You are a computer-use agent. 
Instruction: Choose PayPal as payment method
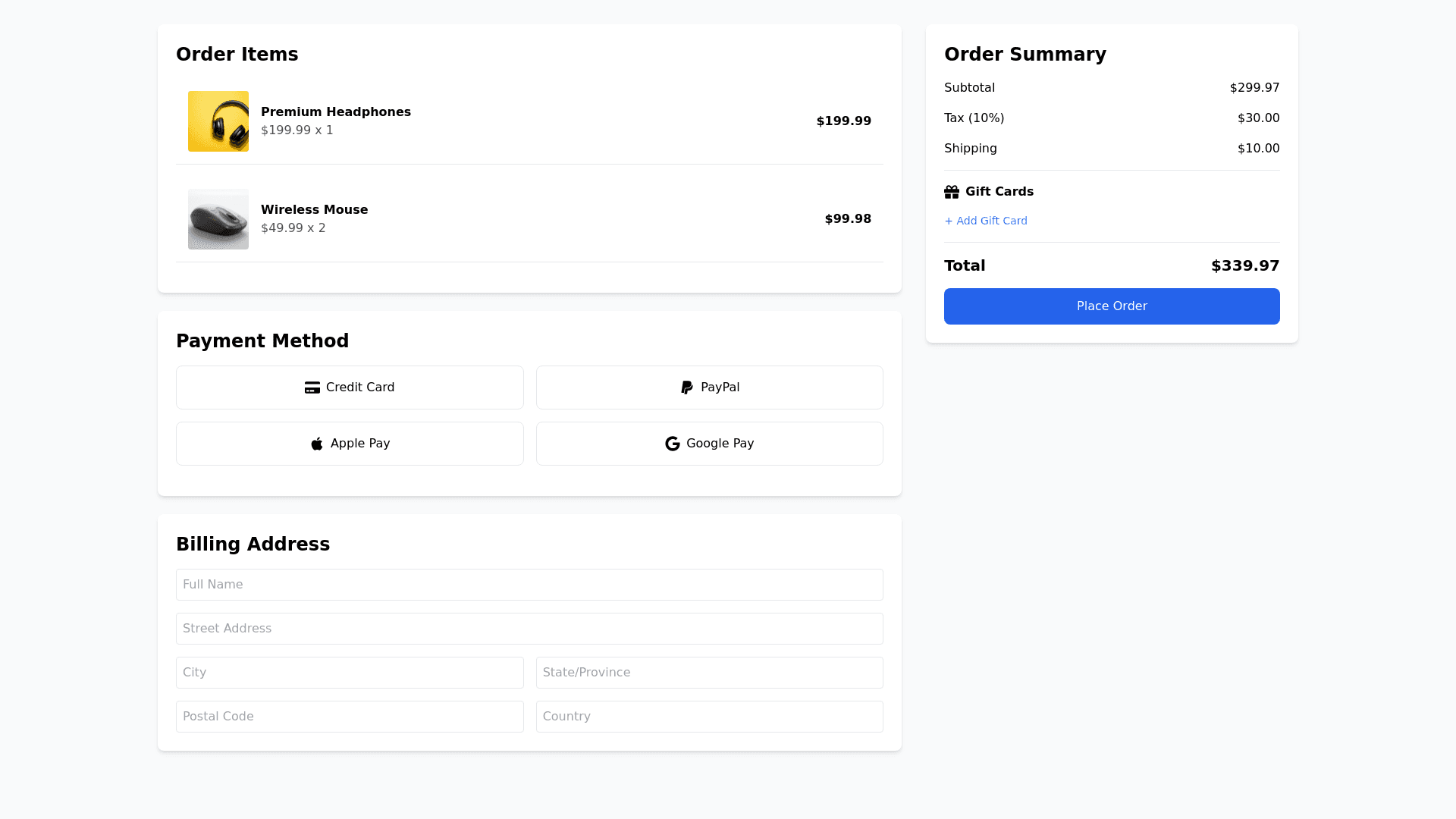(709, 388)
